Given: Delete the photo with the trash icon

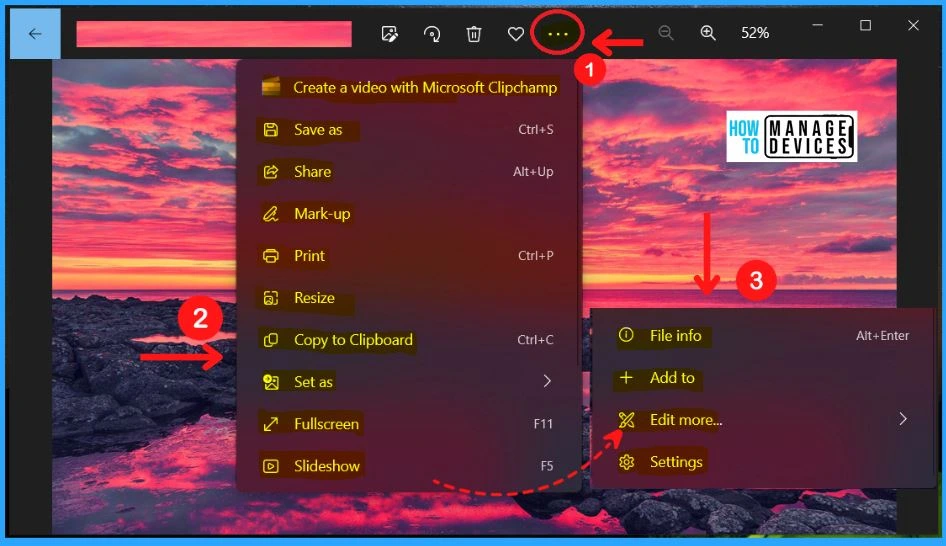Looking at the screenshot, I should [474, 34].
